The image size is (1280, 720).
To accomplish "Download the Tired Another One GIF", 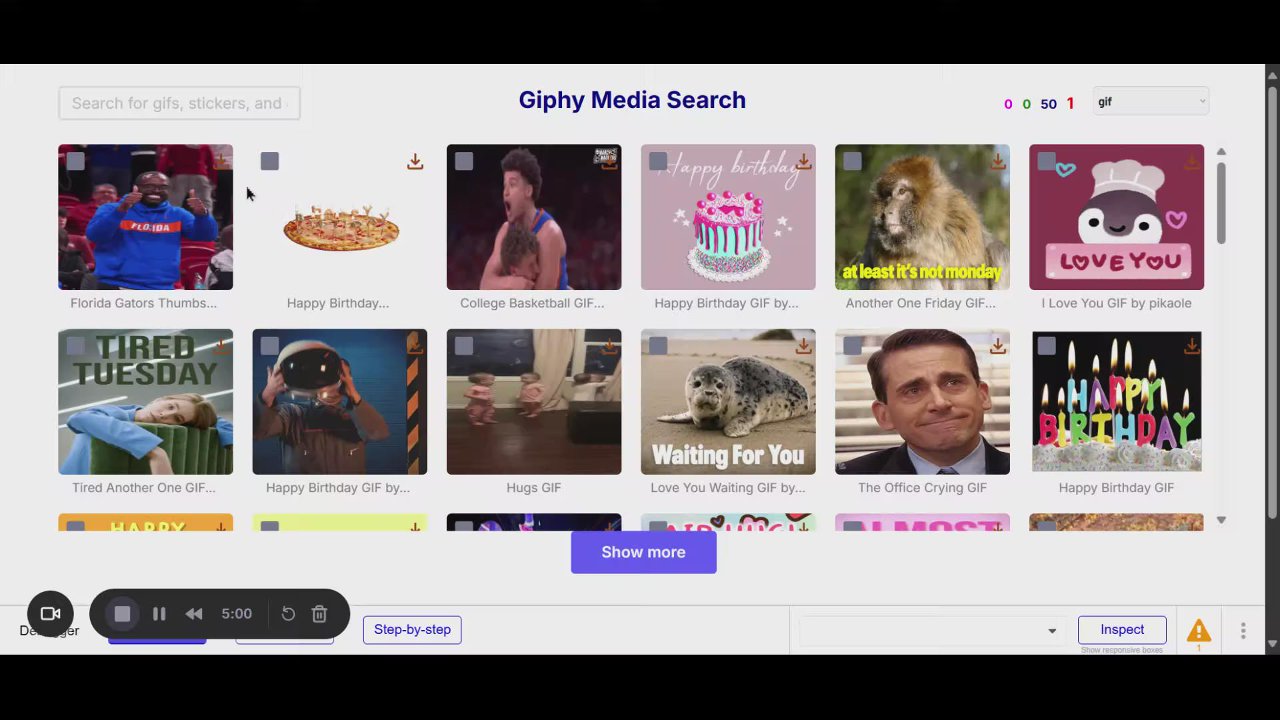I will click(221, 346).
